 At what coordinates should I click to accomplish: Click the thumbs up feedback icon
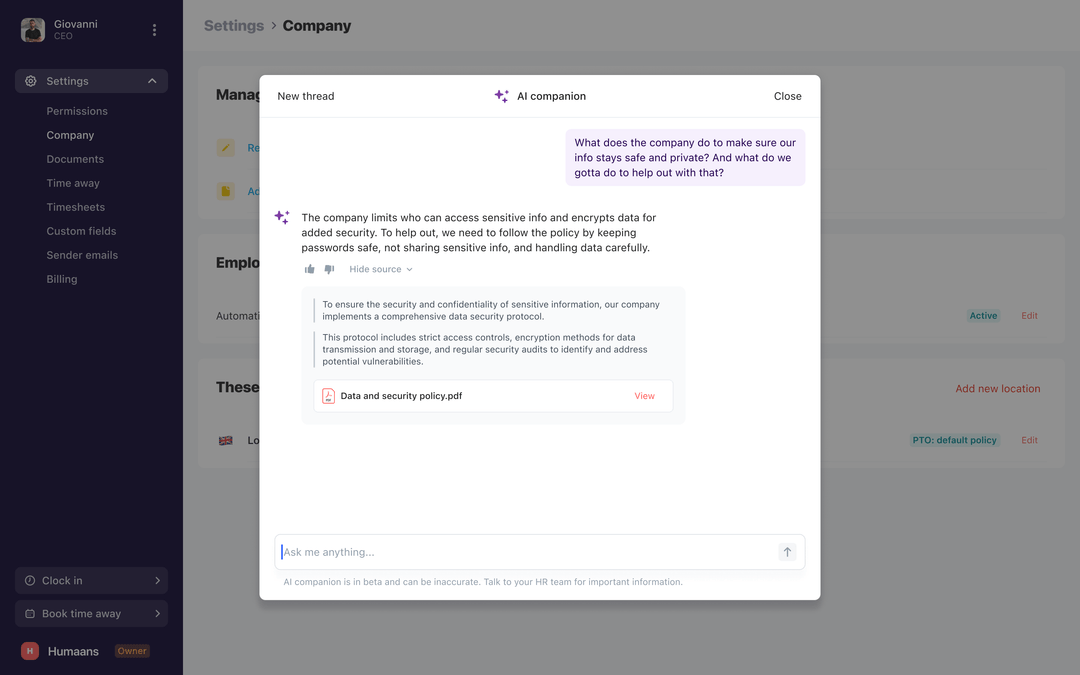[x=309, y=269]
